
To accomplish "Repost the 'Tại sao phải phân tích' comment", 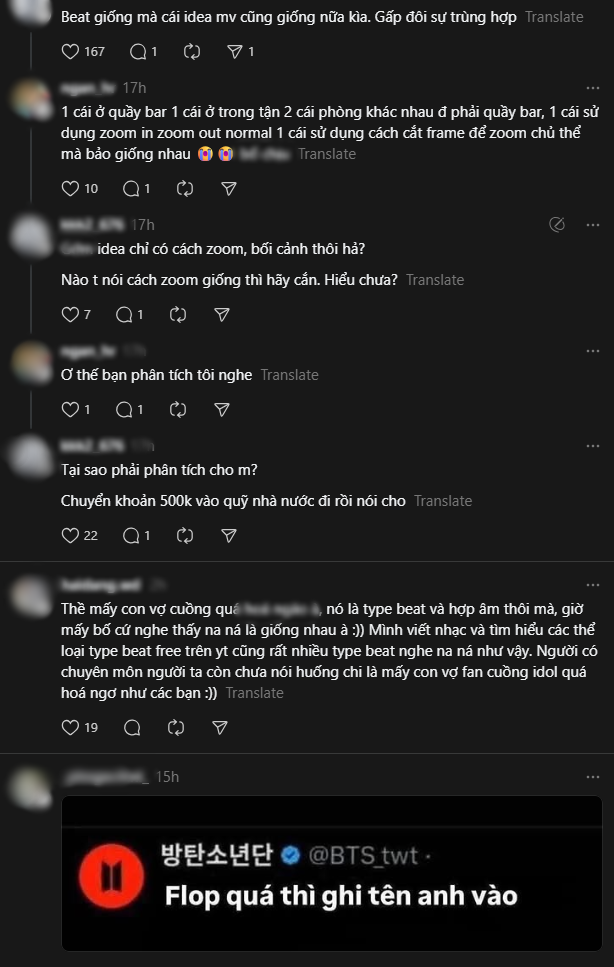I will [185, 535].
